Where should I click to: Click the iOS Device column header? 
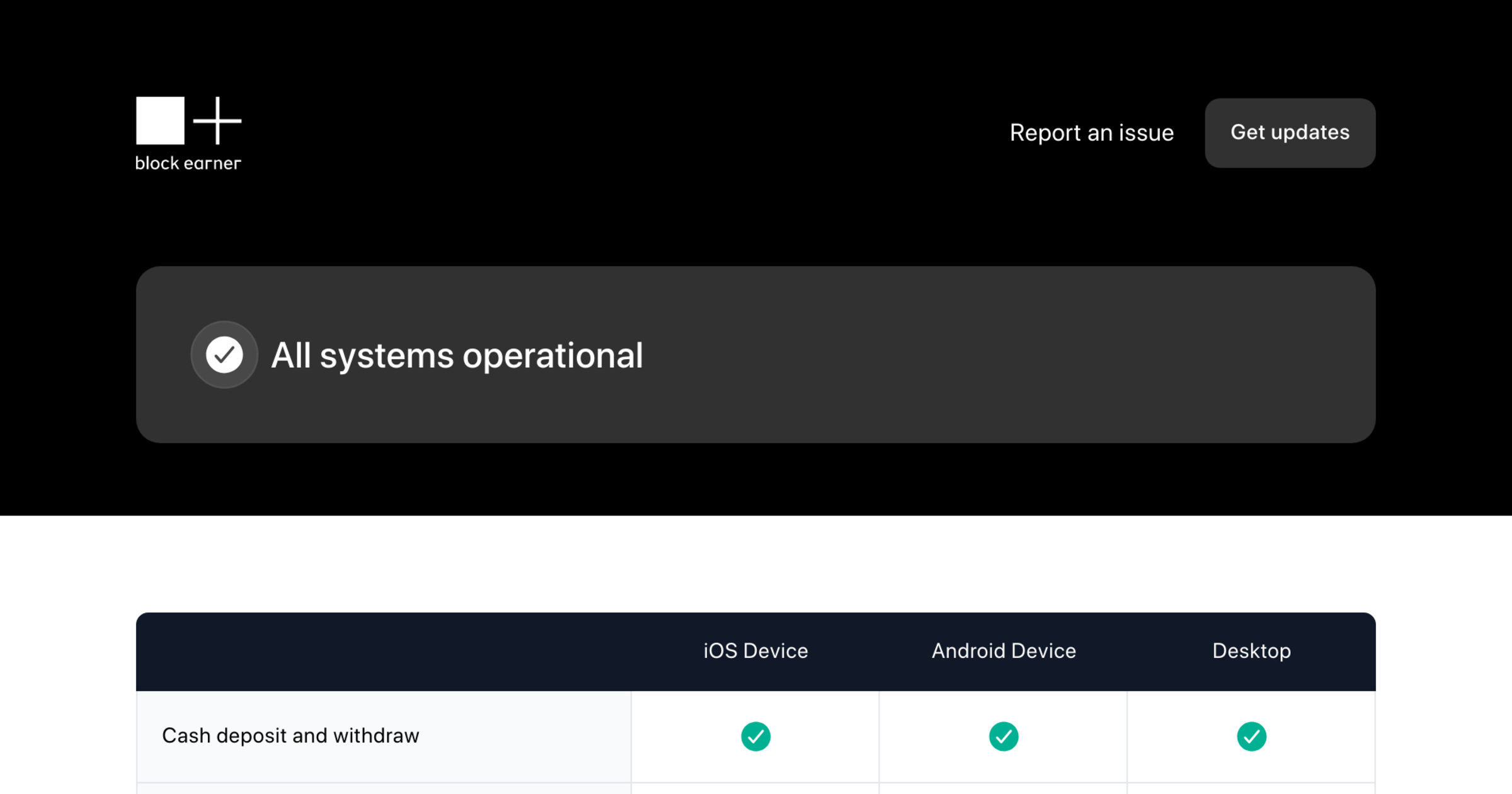(x=755, y=651)
